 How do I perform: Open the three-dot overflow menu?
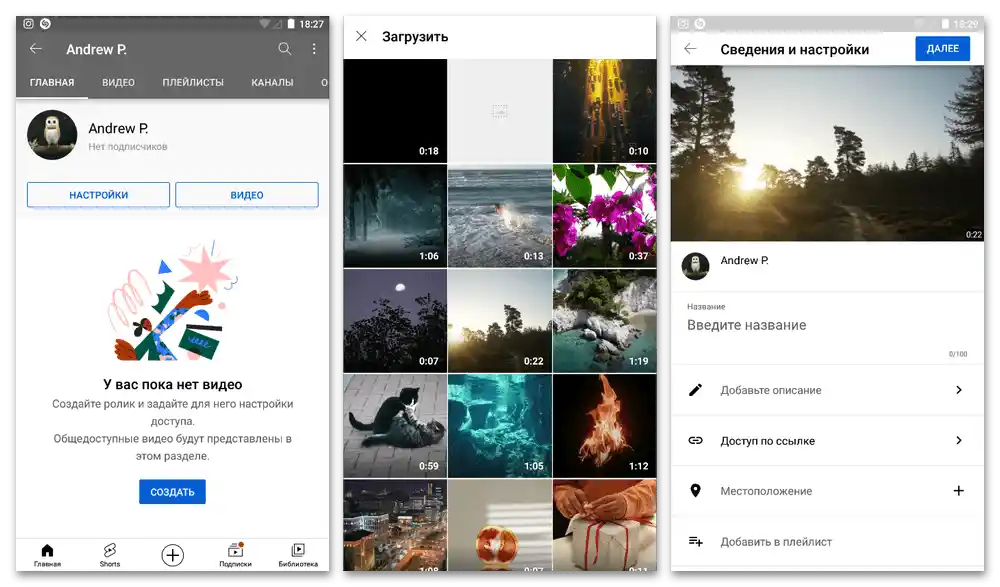tap(314, 48)
